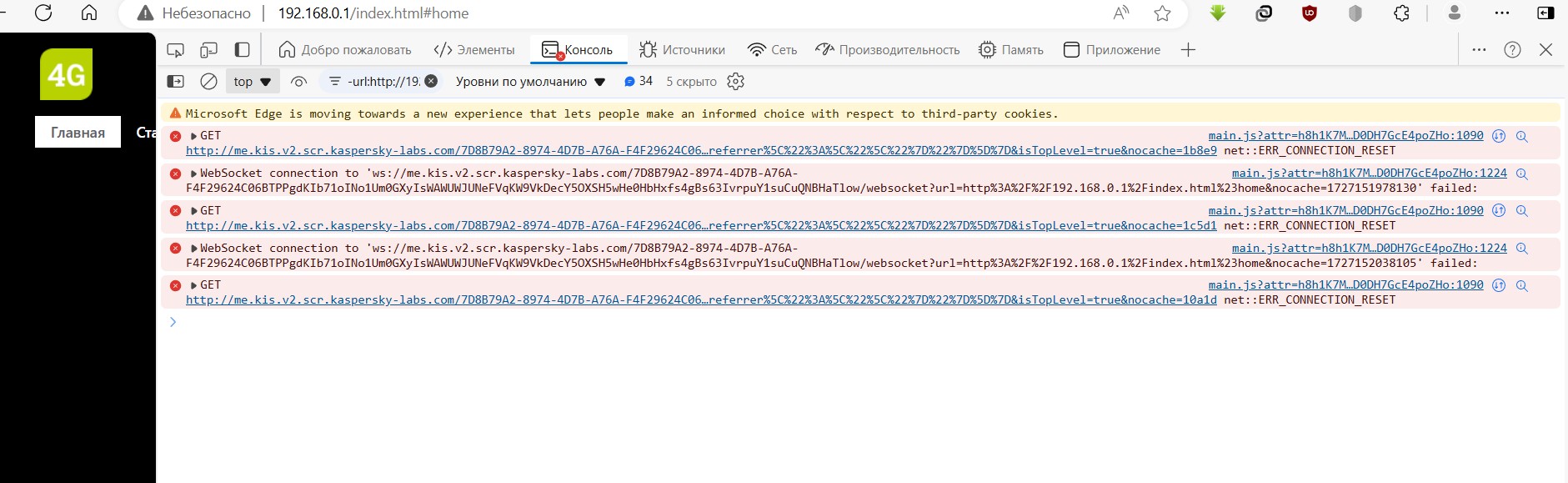Toggle device emulation icon in DevTools
The height and width of the screenshot is (483, 1568).
pyautogui.click(x=208, y=50)
